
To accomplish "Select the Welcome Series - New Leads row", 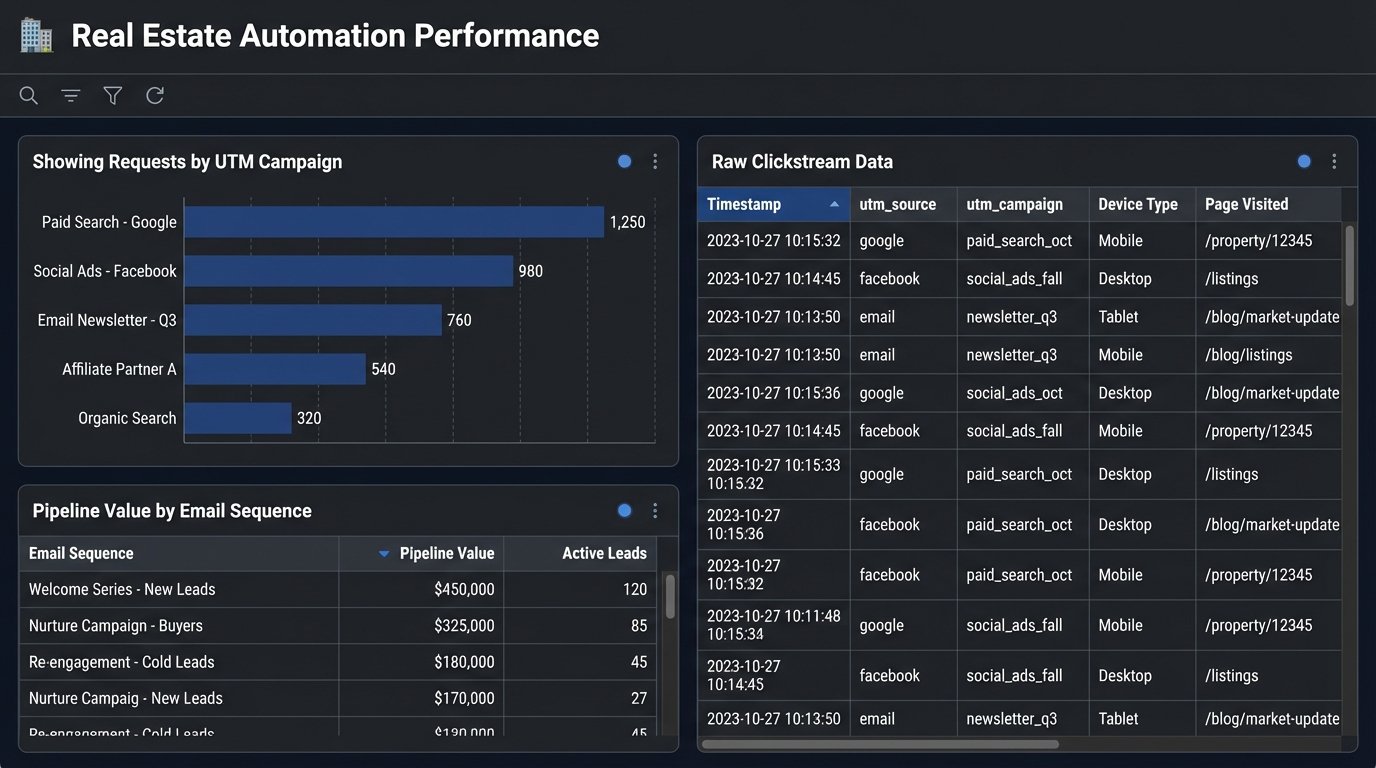I will click(180, 589).
